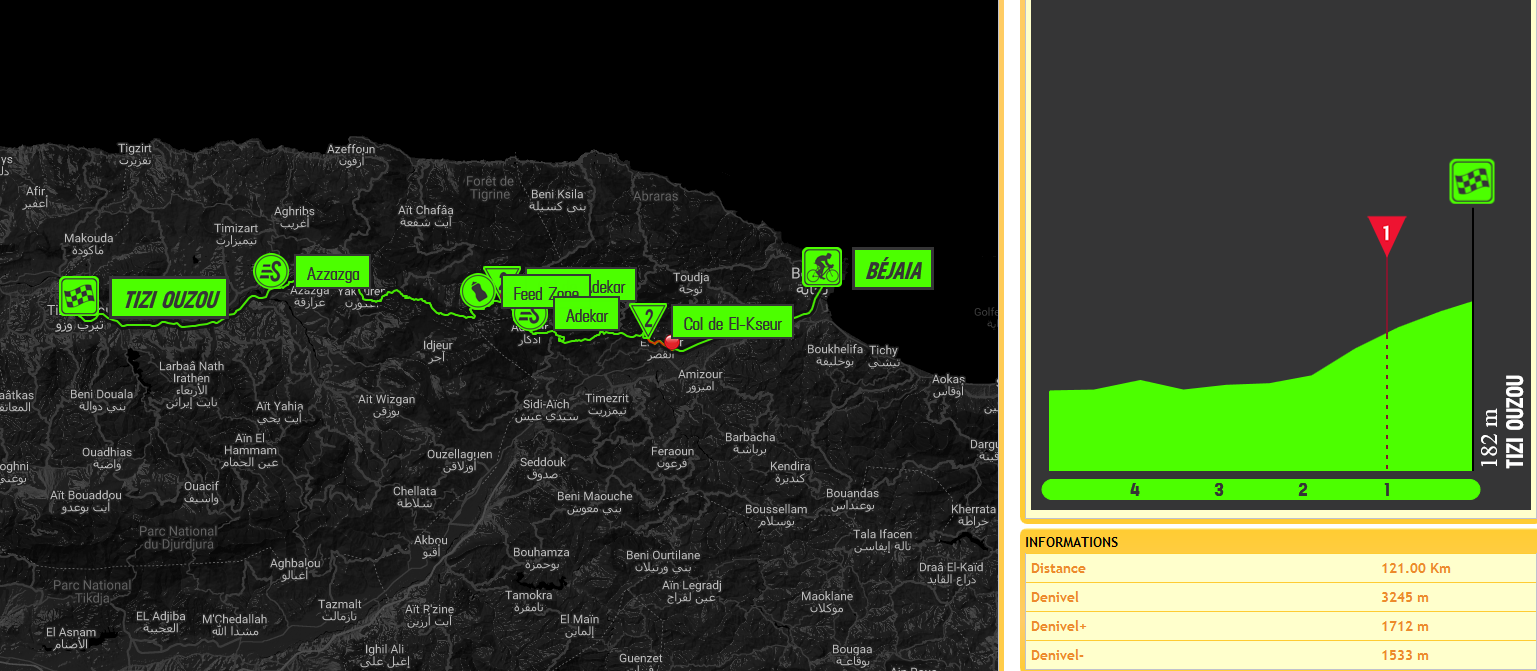Click the Denivel- row label
Viewport: 1537px width, 671px height.
pos(1057,655)
